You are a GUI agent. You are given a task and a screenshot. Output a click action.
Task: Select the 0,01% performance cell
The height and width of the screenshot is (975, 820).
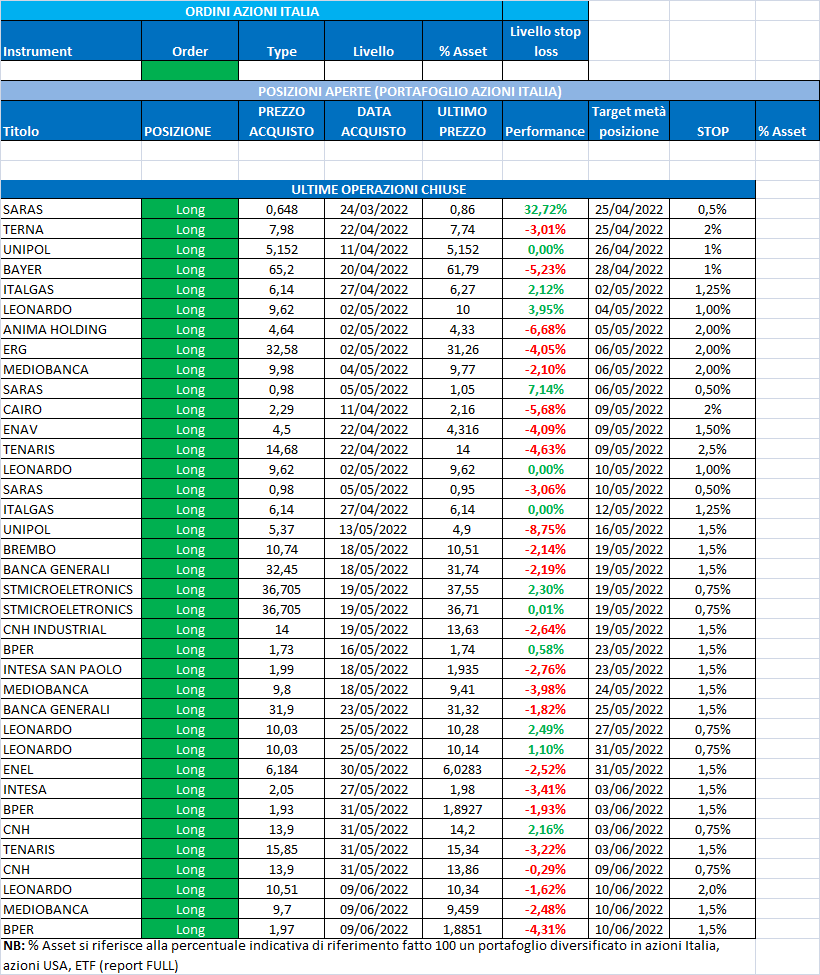[545, 609]
